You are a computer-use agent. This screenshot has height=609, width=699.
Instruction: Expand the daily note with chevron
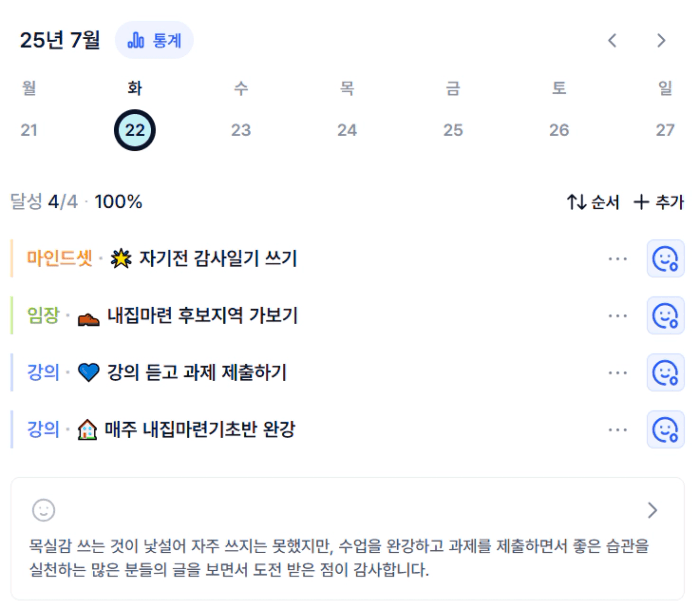click(x=652, y=510)
